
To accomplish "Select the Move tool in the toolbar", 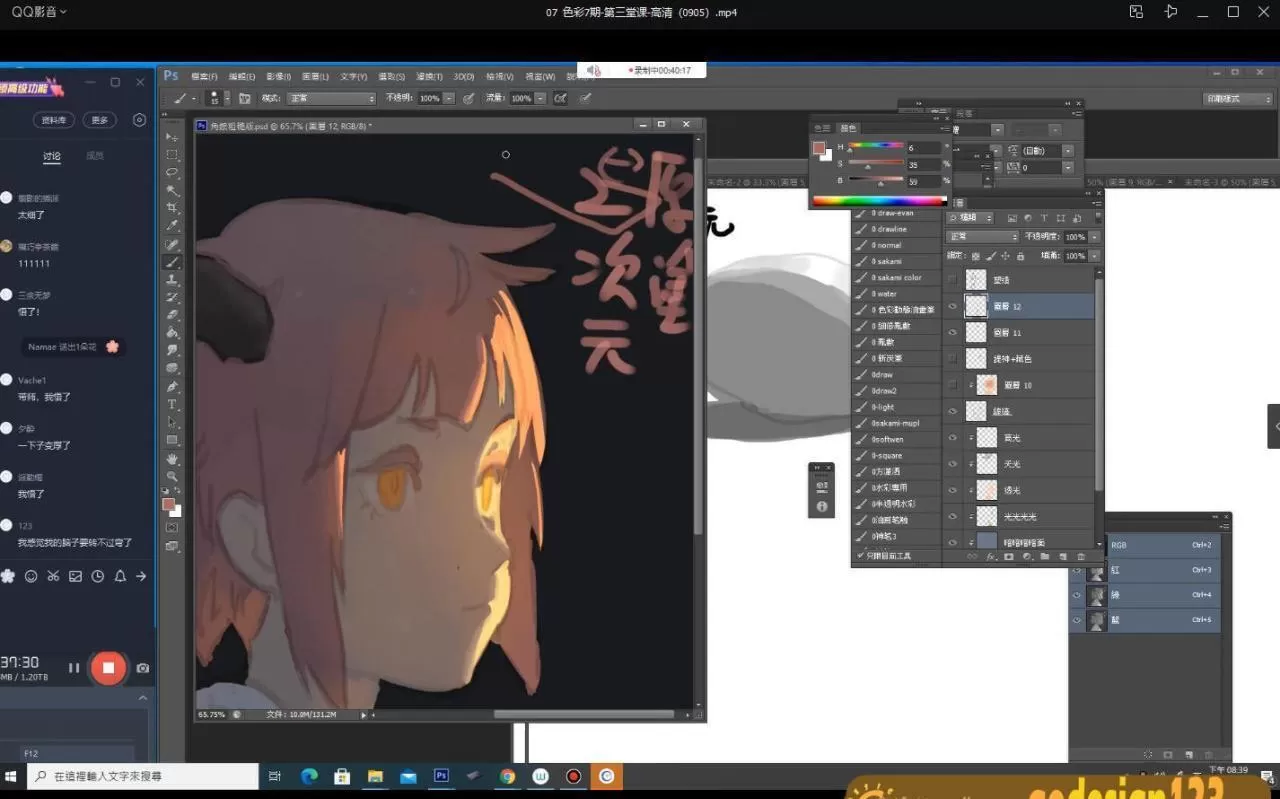I will click(x=172, y=135).
